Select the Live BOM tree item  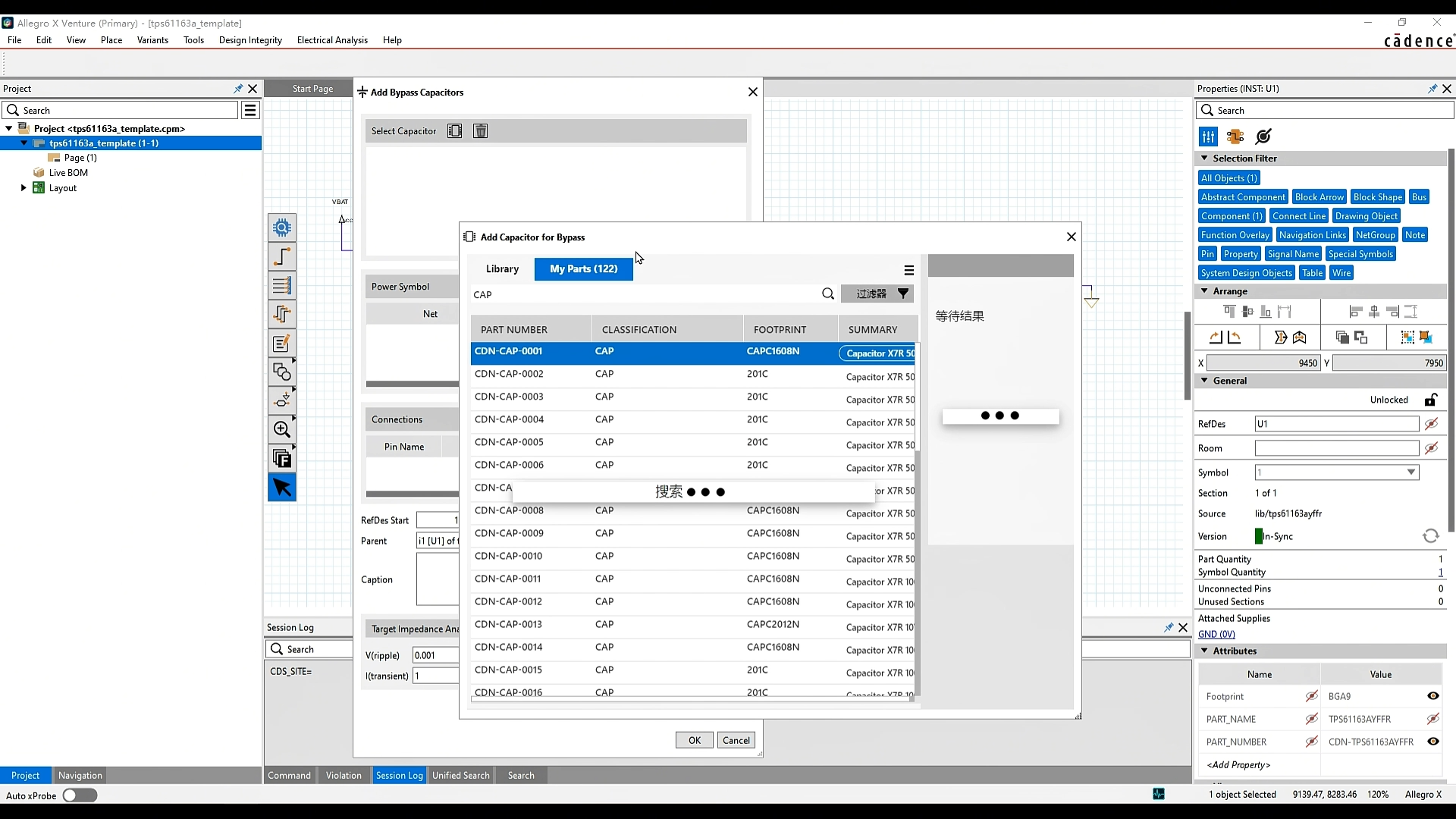[68, 173]
